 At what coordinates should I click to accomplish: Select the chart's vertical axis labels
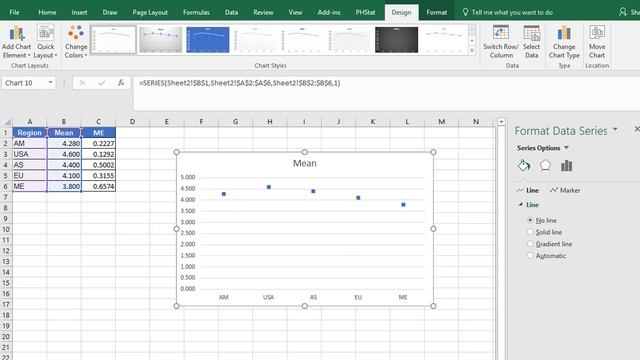click(187, 233)
